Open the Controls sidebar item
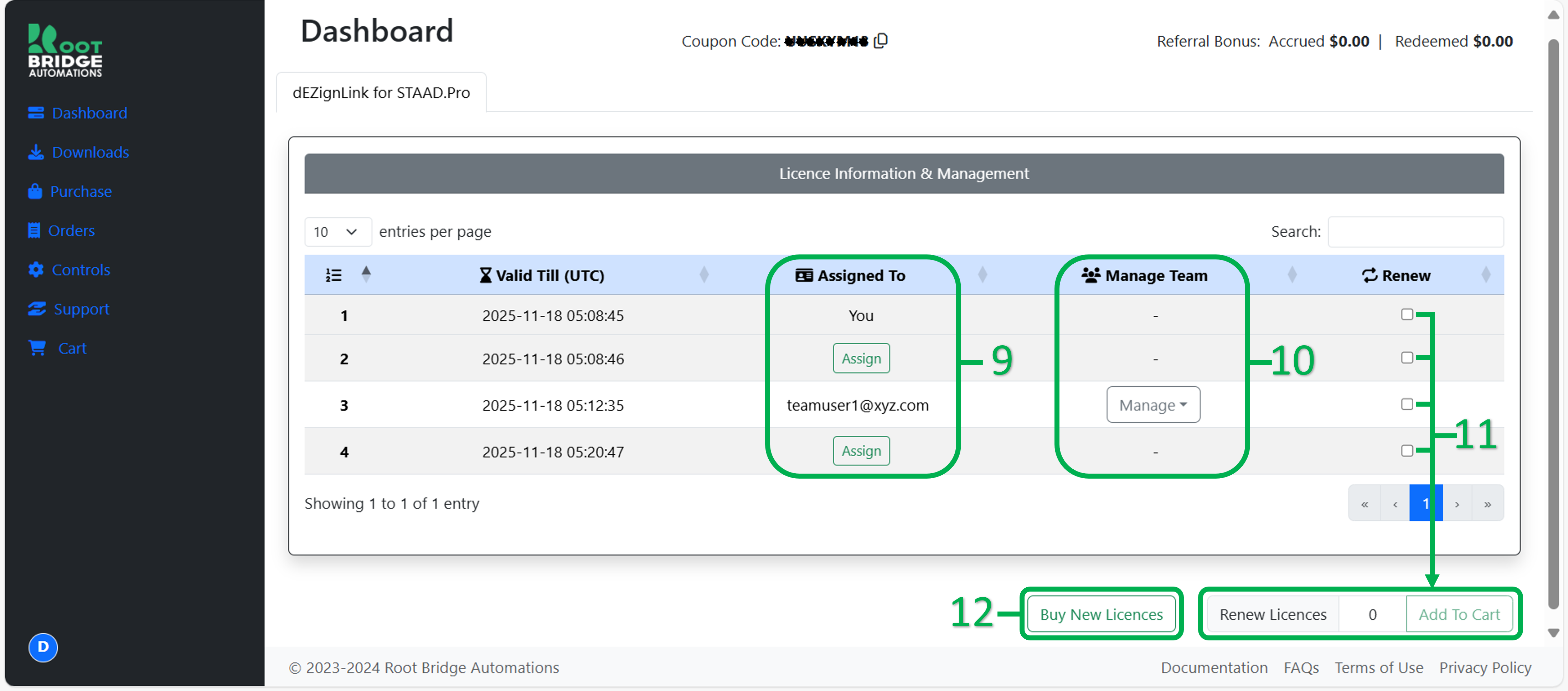This screenshot has height=691, width=1568. tap(69, 270)
